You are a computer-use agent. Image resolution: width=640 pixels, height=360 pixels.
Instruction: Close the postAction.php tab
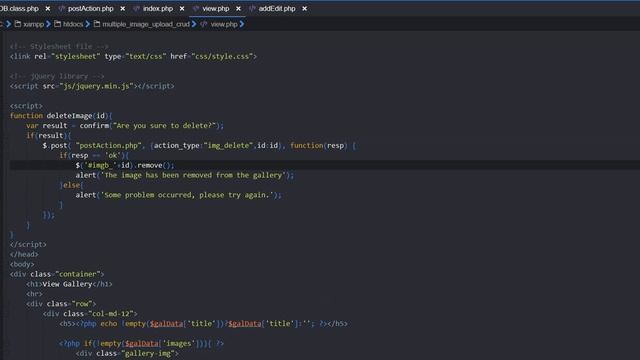coord(122,9)
